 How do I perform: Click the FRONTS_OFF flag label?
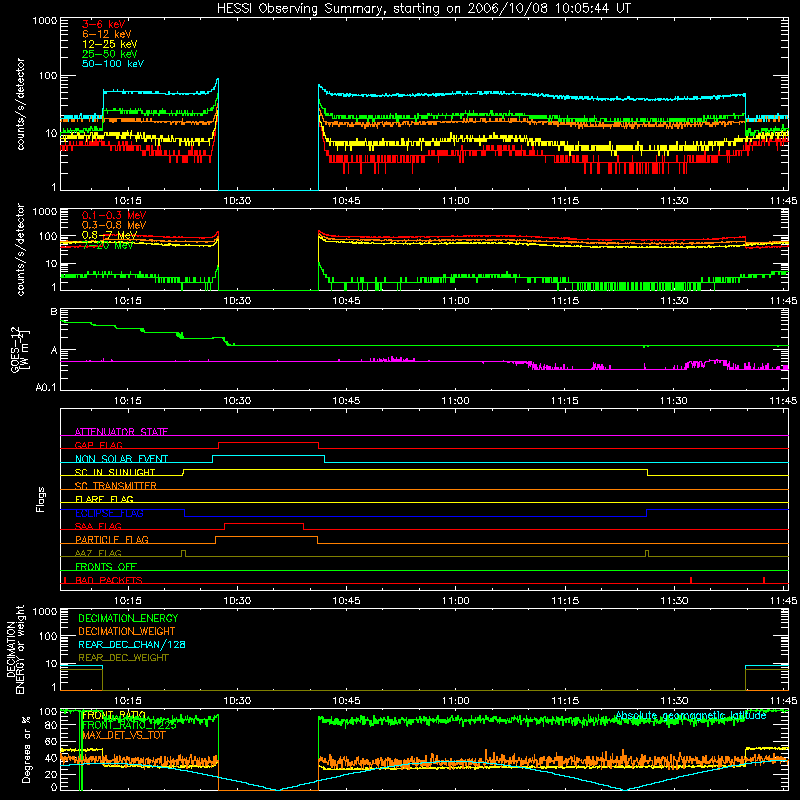click(x=106, y=566)
